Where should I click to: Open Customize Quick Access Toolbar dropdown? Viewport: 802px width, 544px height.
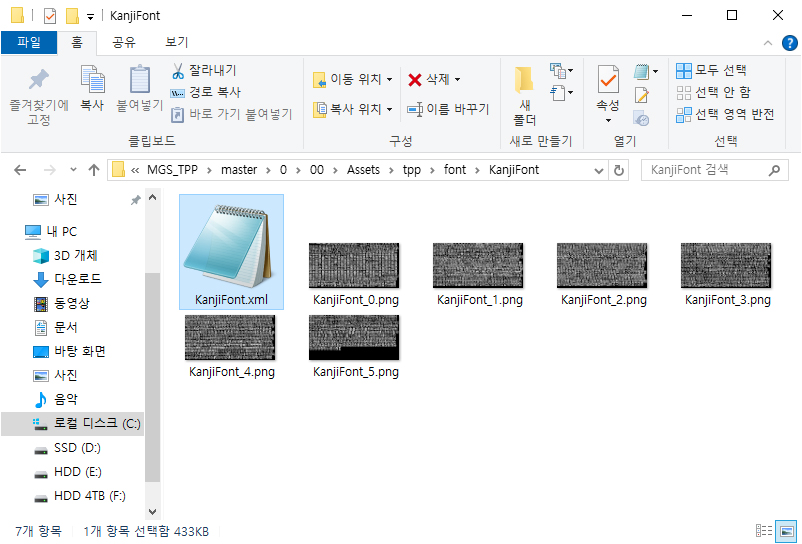tap(90, 17)
